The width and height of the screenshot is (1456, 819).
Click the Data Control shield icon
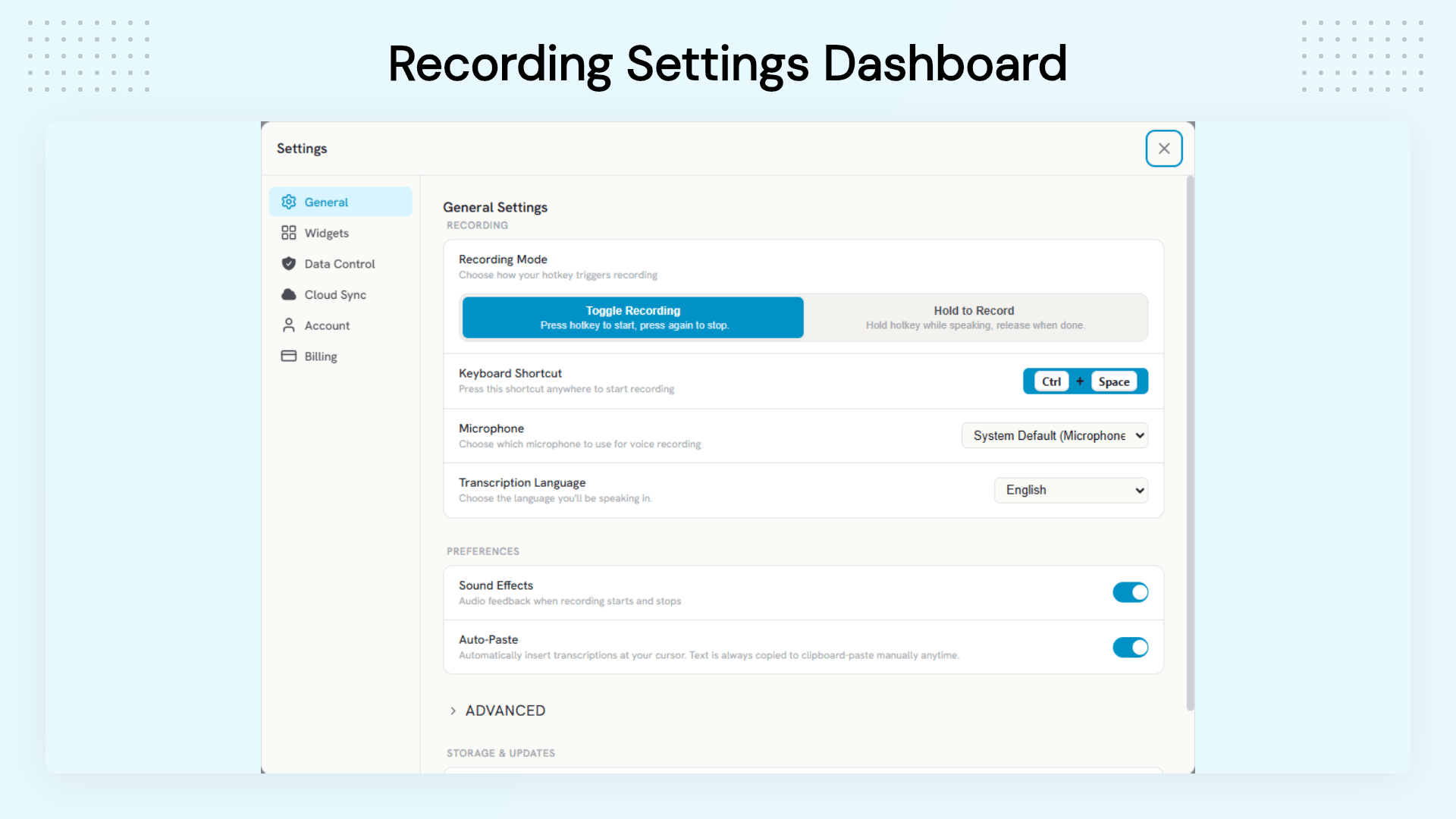[x=288, y=263]
